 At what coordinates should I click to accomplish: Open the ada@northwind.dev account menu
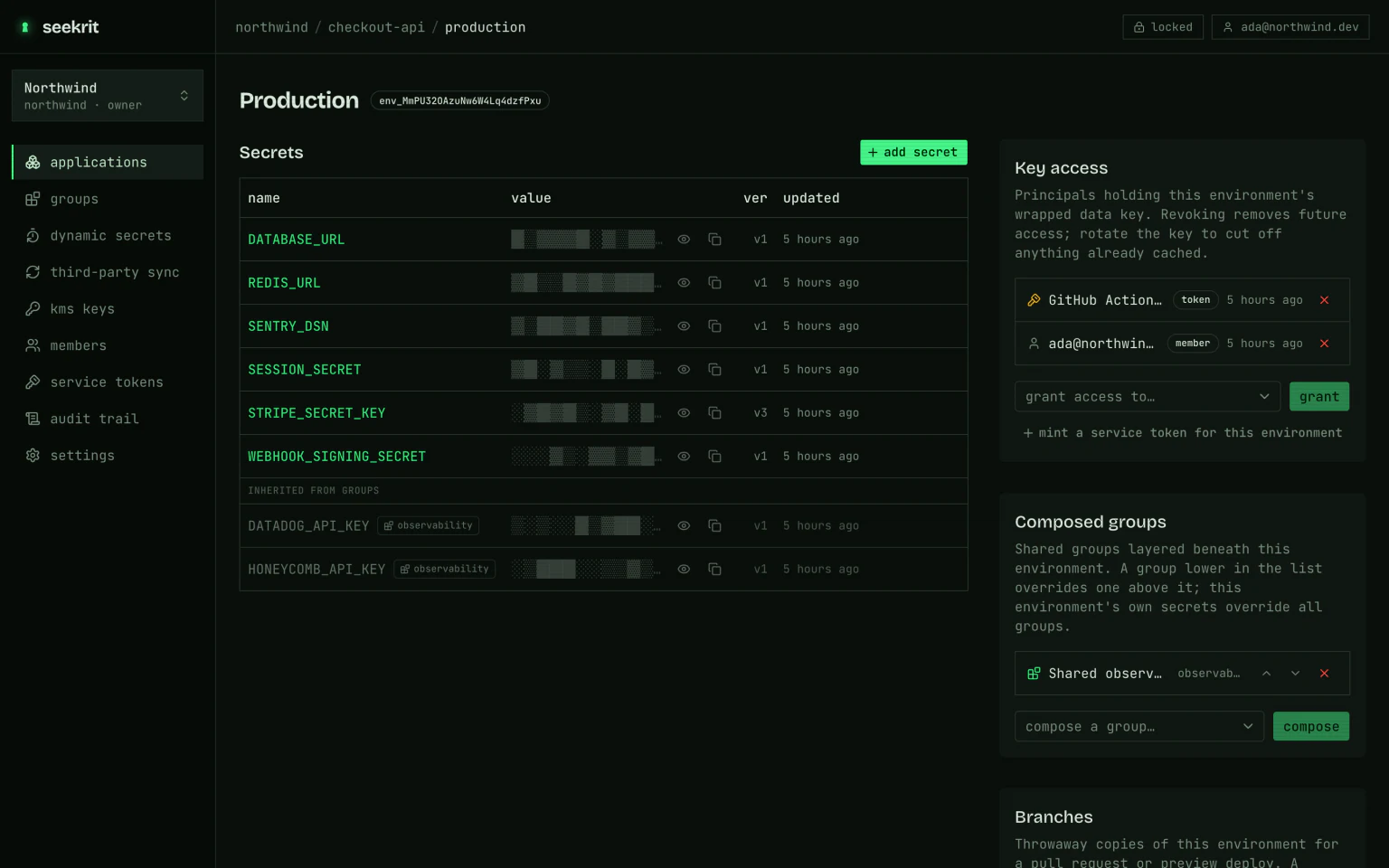pyautogui.click(x=1290, y=27)
